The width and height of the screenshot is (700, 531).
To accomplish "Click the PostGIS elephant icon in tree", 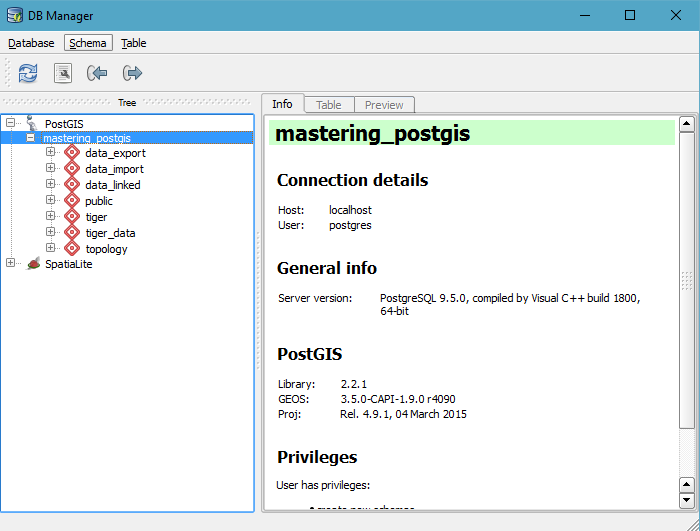I will click(x=32, y=122).
